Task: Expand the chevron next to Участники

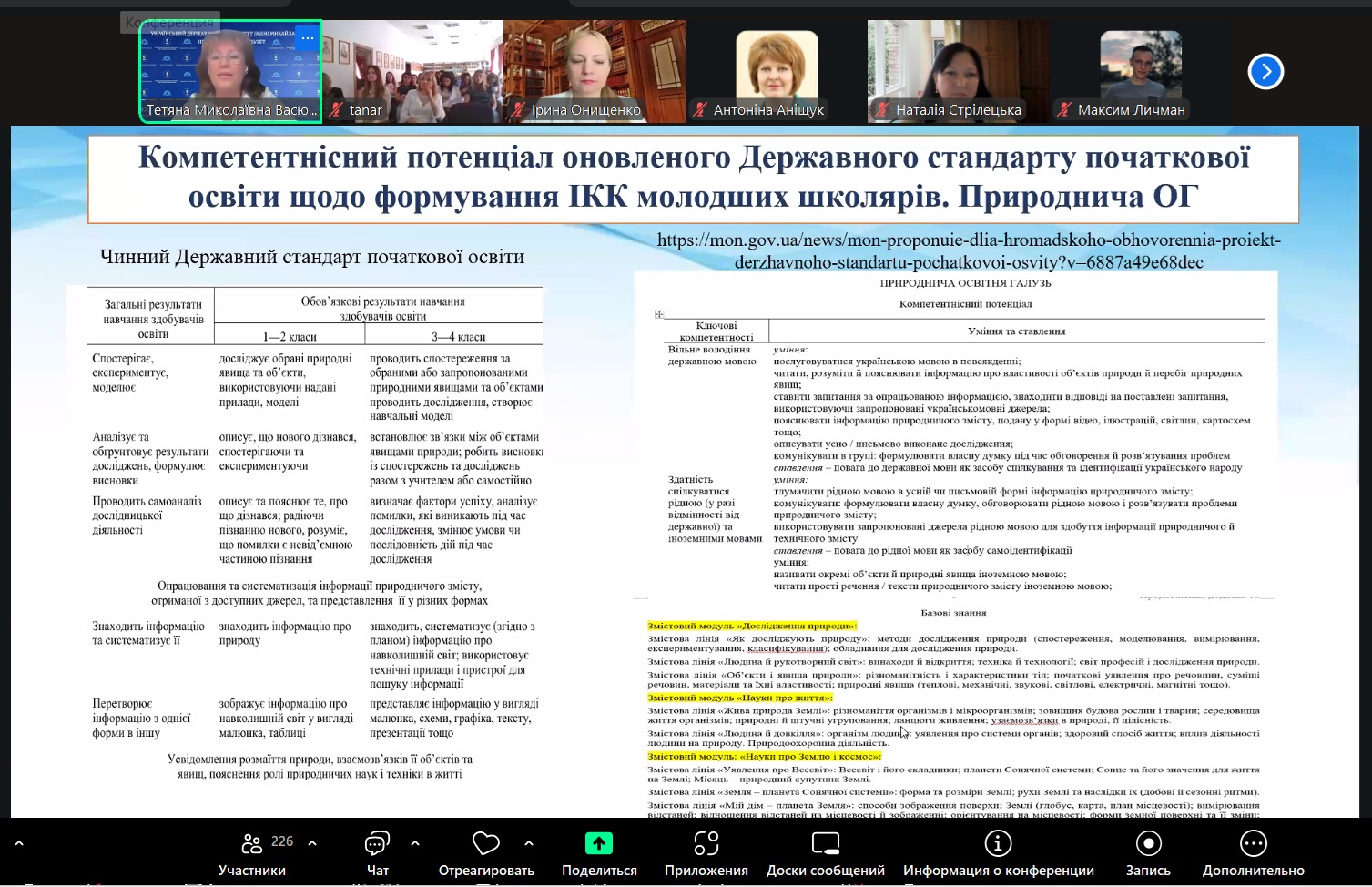Action: pyautogui.click(x=312, y=843)
